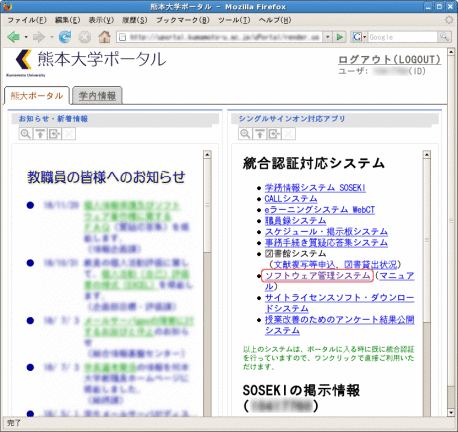Viewport: 458px width, 432px height.
Task: Click the Firefox throbber activity icon
Action: [449, 20]
